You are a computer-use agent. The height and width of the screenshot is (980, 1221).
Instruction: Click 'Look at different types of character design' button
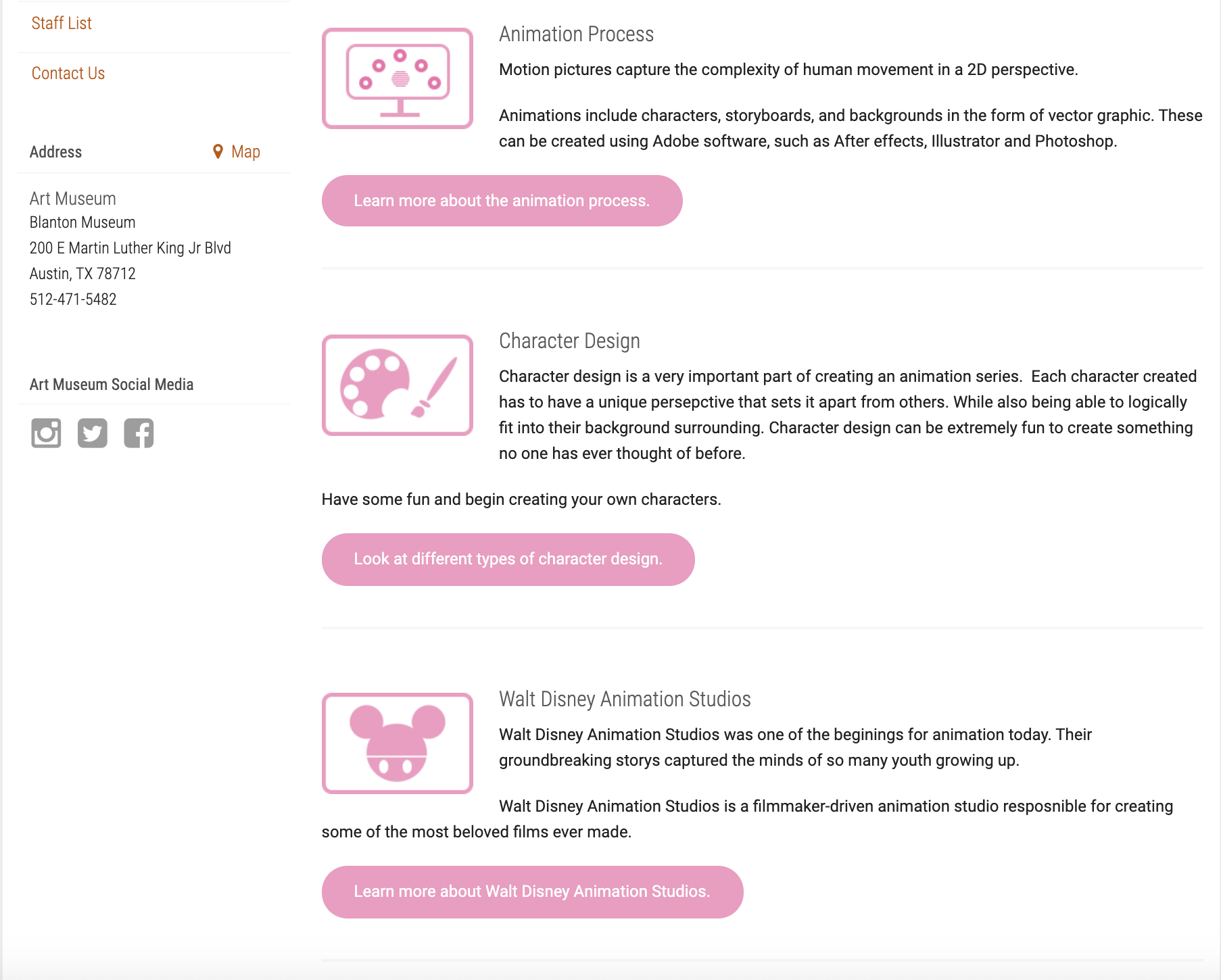coord(508,560)
